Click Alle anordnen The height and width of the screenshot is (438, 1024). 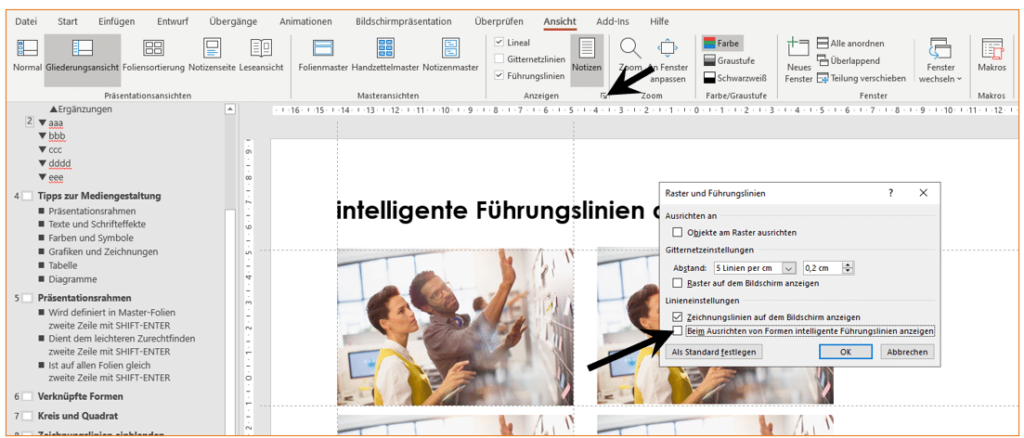[851, 44]
